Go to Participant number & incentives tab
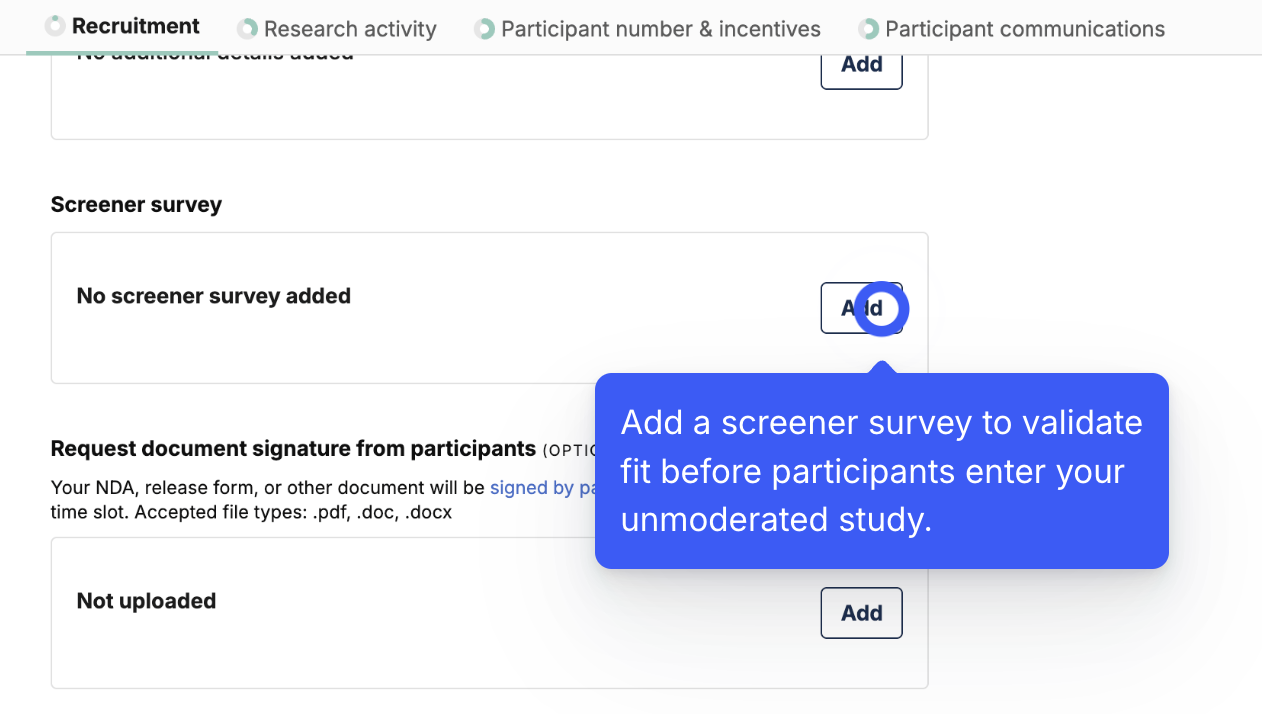Image resolution: width=1262 pixels, height=714 pixels. (660, 29)
